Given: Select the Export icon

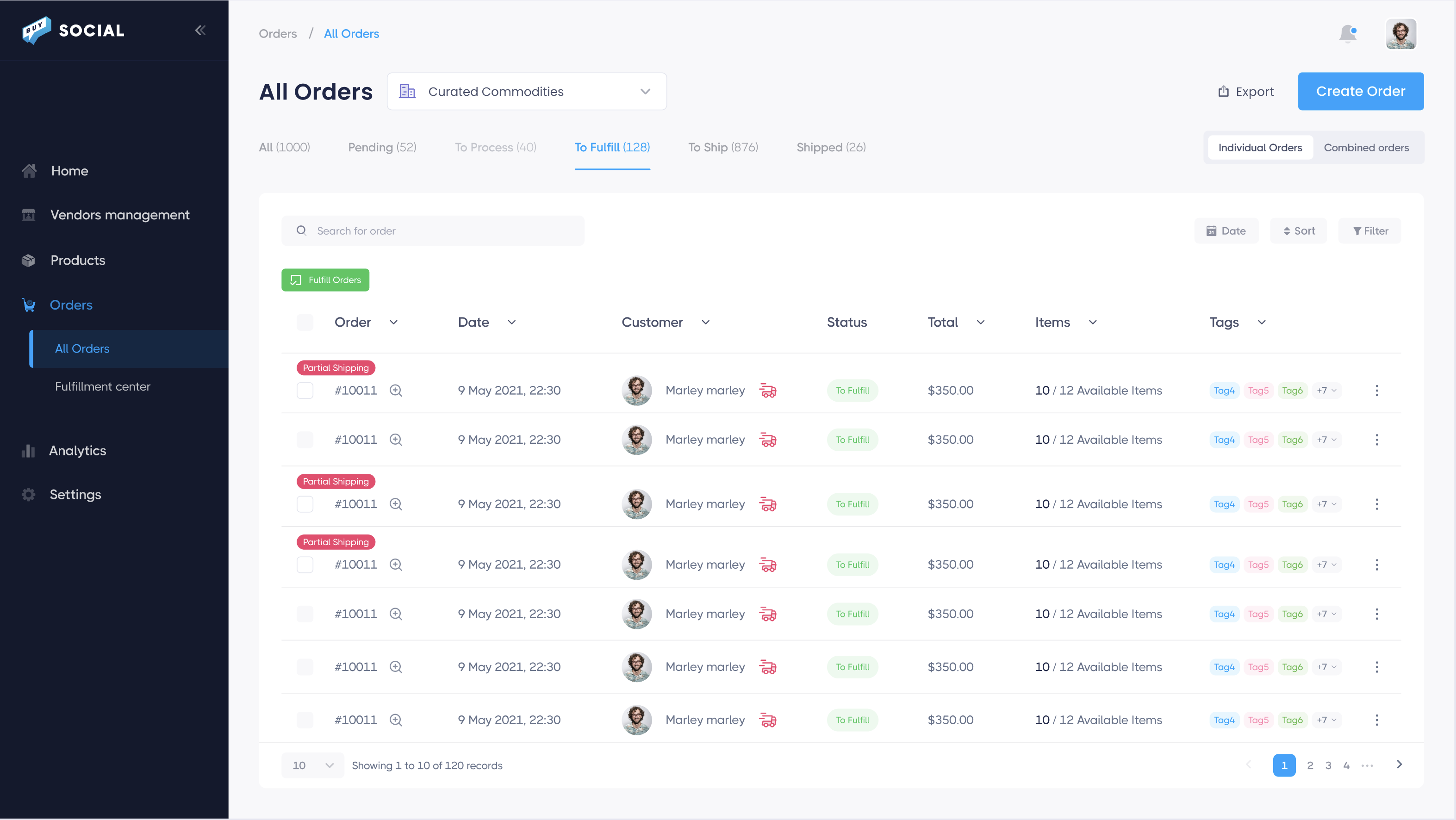Looking at the screenshot, I should tap(1223, 91).
